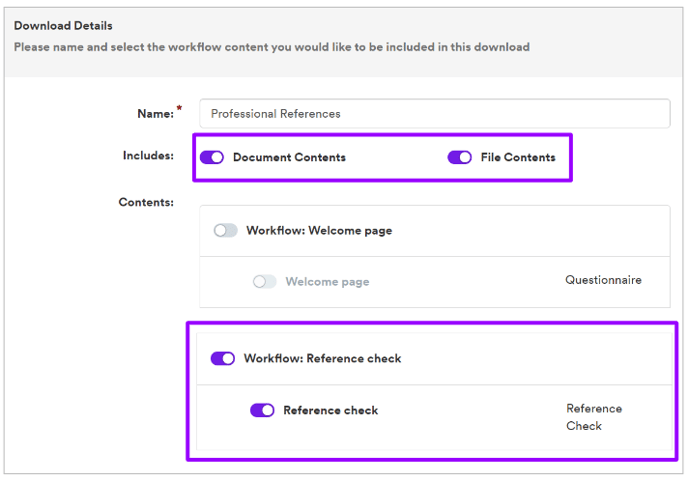The image size is (688, 481).
Task: Click the Name field label
Action: click(156, 114)
